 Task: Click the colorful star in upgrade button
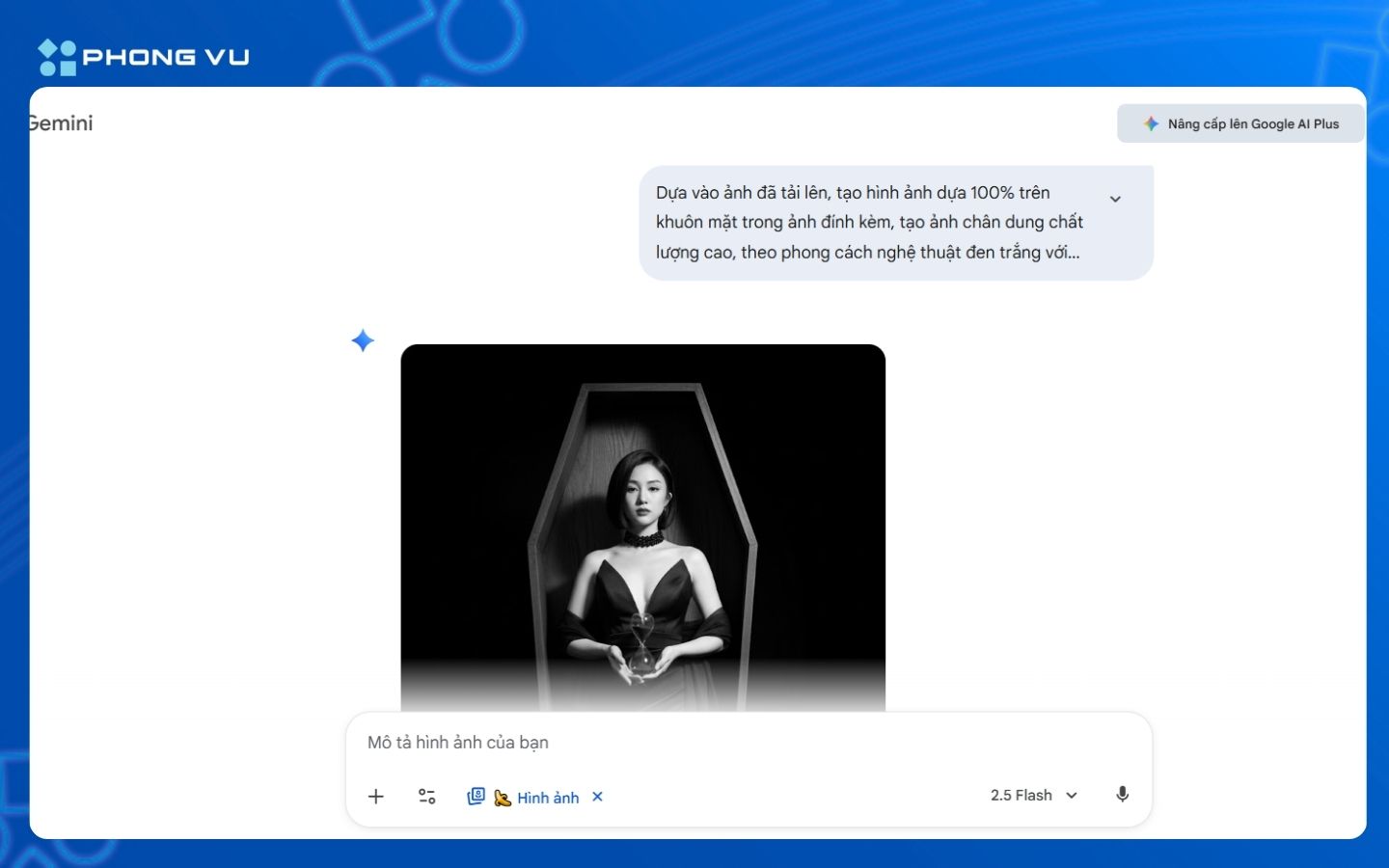point(1151,124)
